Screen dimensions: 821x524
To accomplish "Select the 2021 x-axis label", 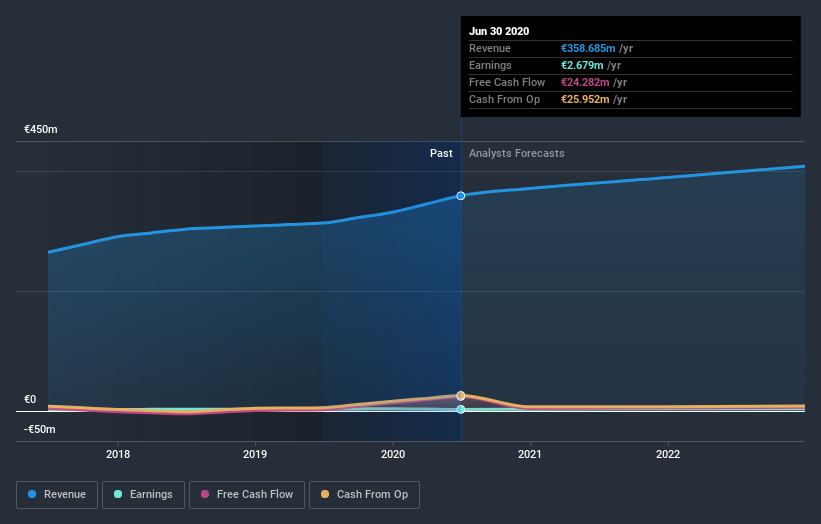I will (530, 454).
